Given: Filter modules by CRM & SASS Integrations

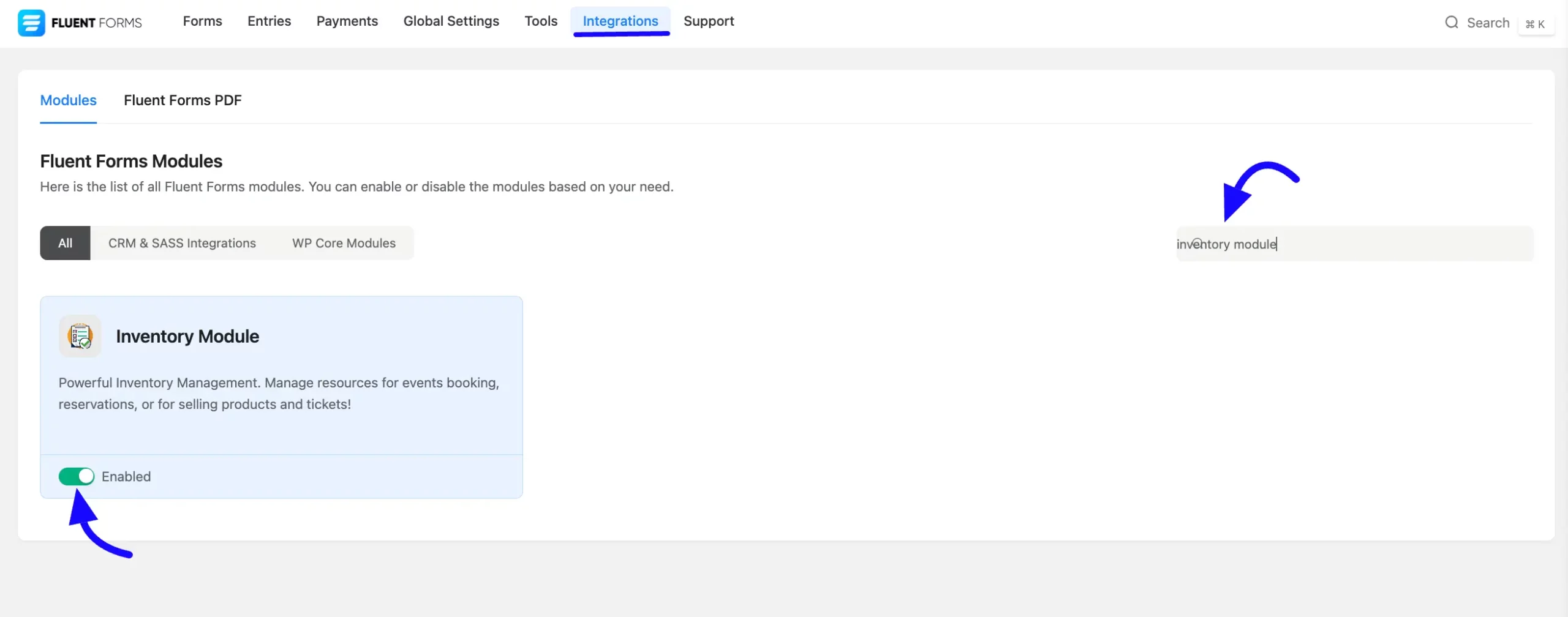Looking at the screenshot, I should click(x=182, y=243).
